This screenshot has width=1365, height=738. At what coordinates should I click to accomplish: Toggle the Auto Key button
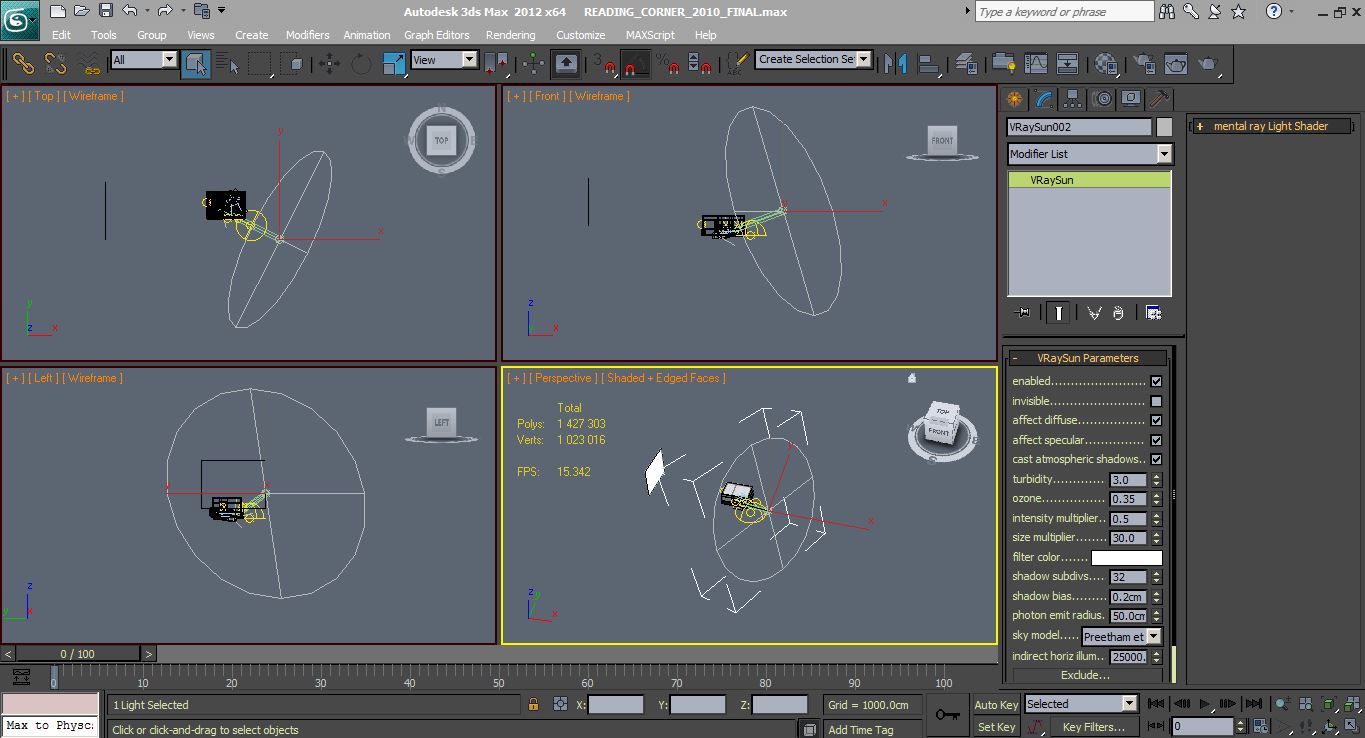pyautogui.click(x=996, y=705)
